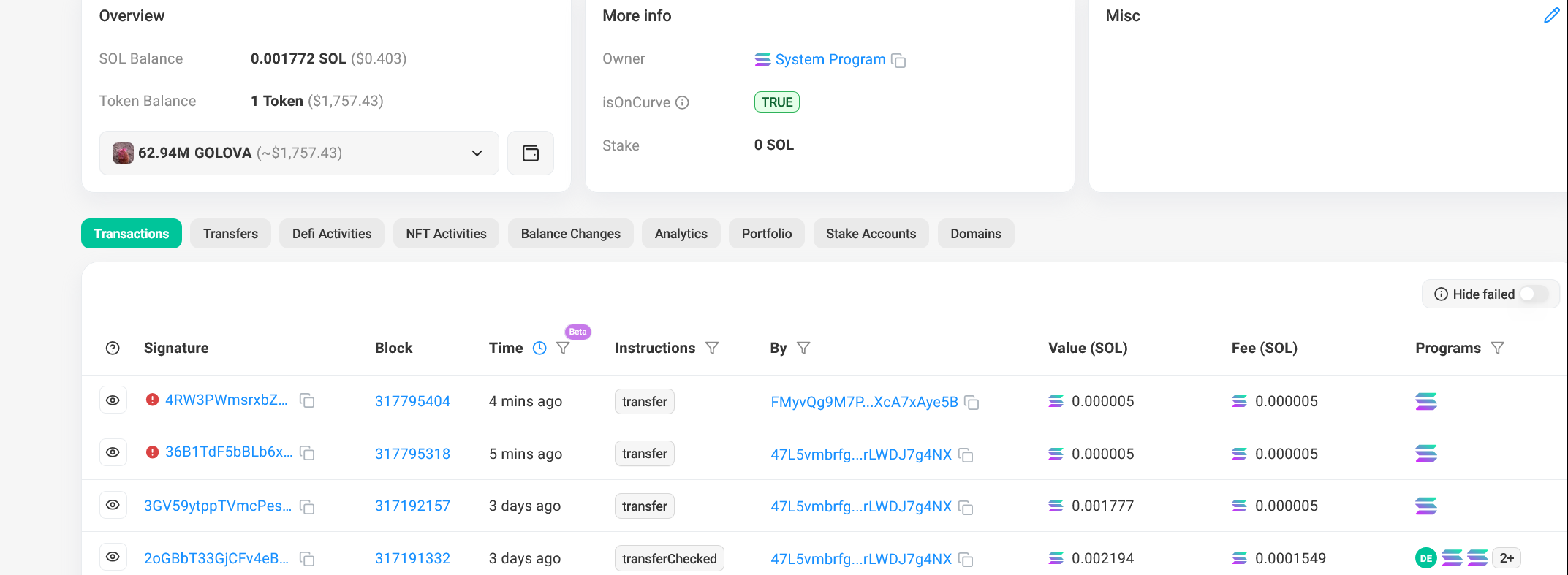Screen dimensions: 1568x575
Task: Open the Instructions column filter
Action: (x=712, y=349)
